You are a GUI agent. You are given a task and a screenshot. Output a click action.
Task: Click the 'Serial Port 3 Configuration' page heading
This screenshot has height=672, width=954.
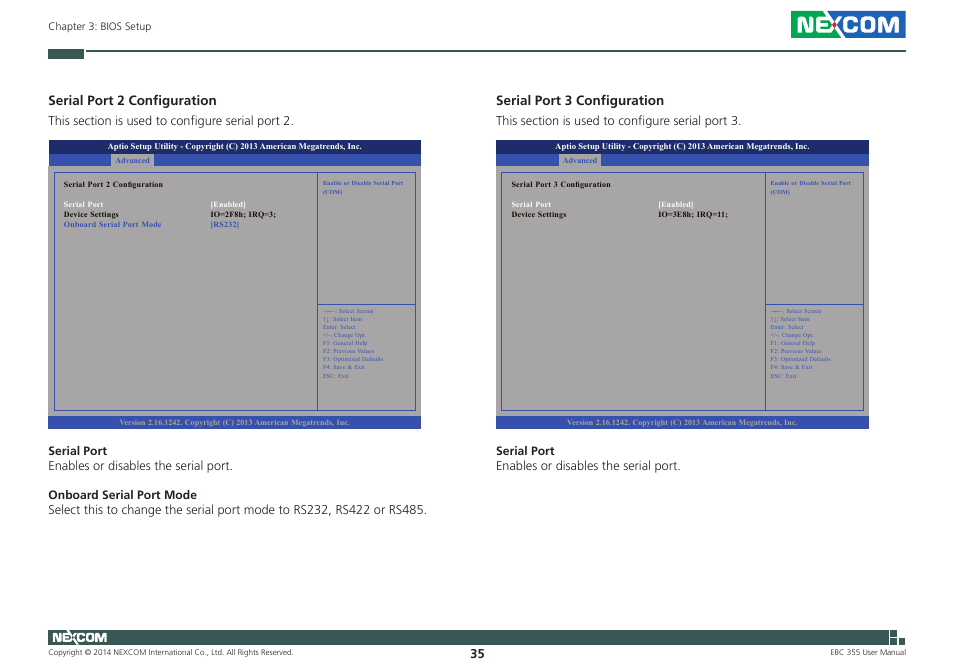pyautogui.click(x=580, y=100)
